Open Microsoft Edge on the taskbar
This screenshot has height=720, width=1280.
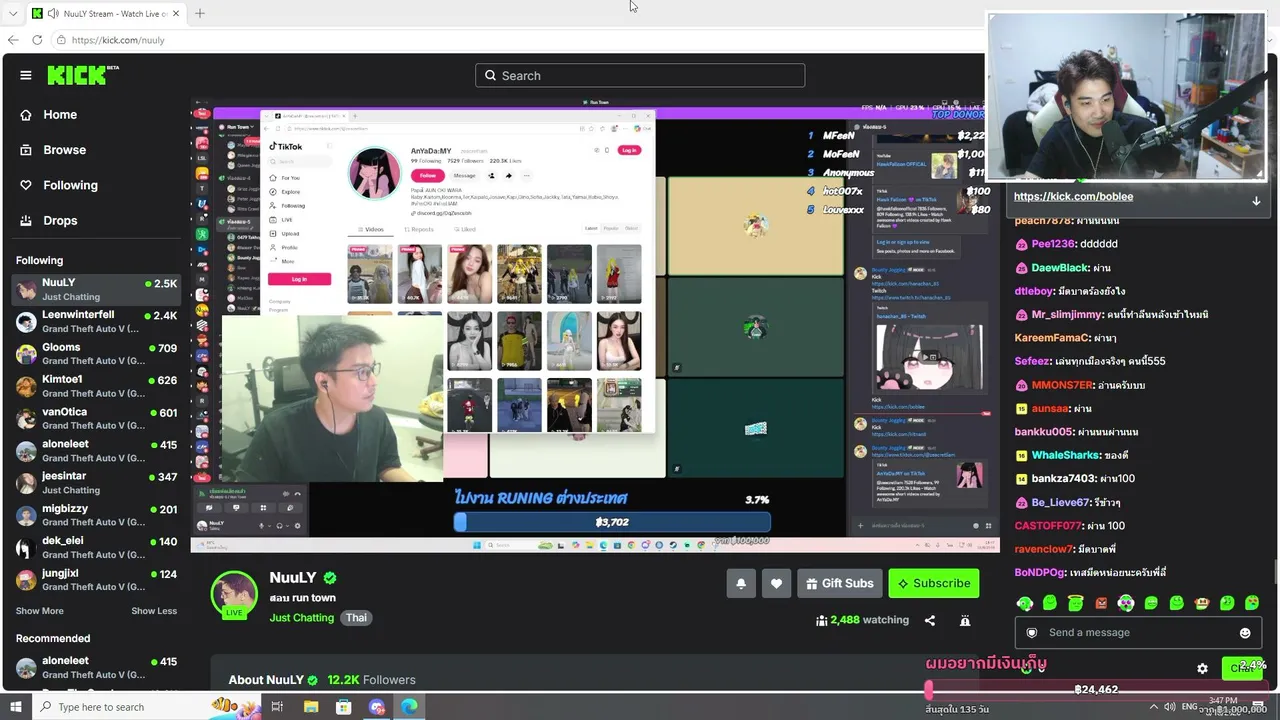coord(410,707)
